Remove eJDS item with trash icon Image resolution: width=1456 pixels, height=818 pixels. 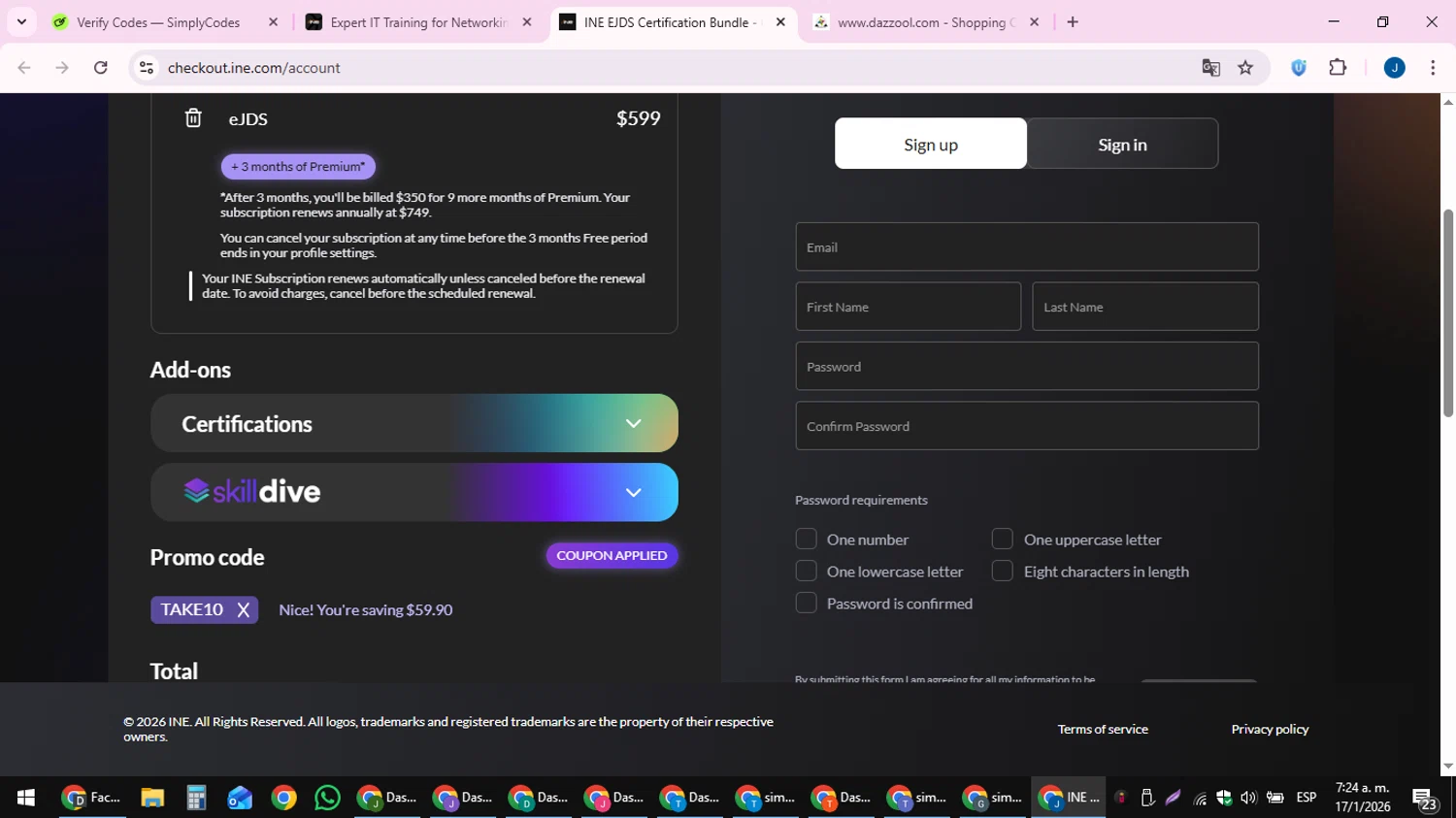tap(193, 118)
